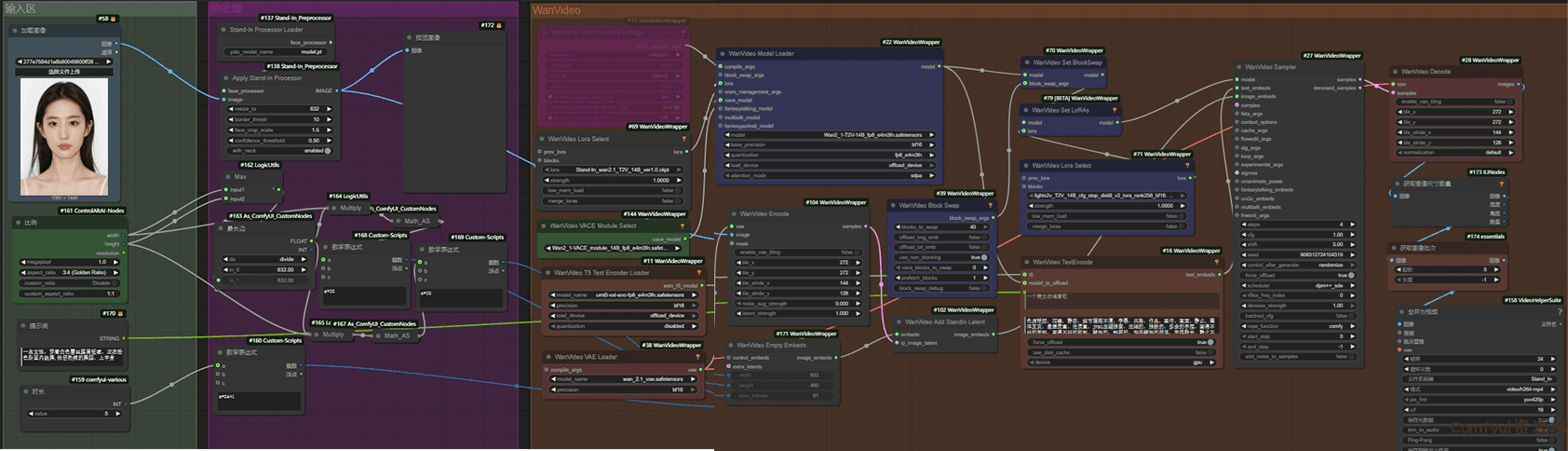Adjust the resize_to 832 value
This screenshot has width=1568, height=451.
click(x=279, y=109)
